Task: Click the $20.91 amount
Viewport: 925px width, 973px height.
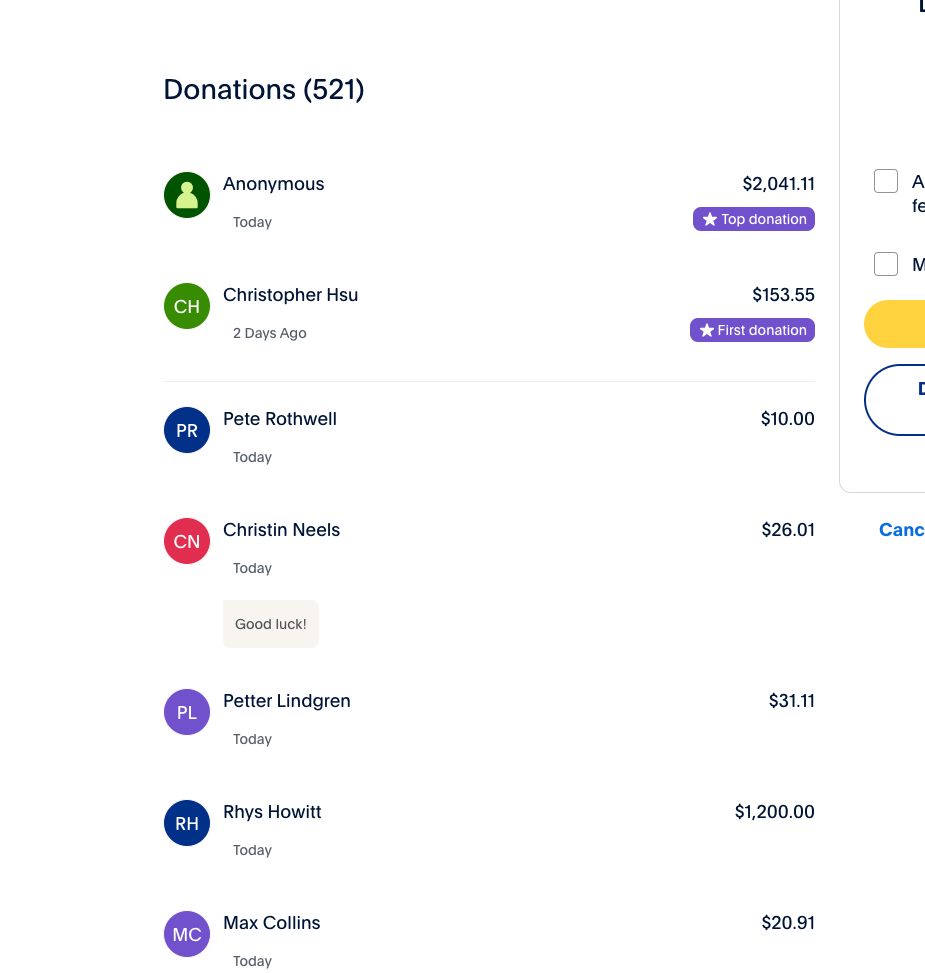Action: (788, 923)
